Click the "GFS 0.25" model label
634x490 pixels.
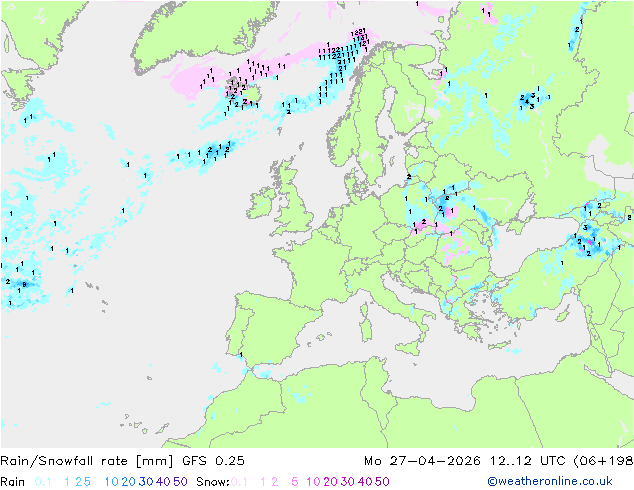click(213, 461)
